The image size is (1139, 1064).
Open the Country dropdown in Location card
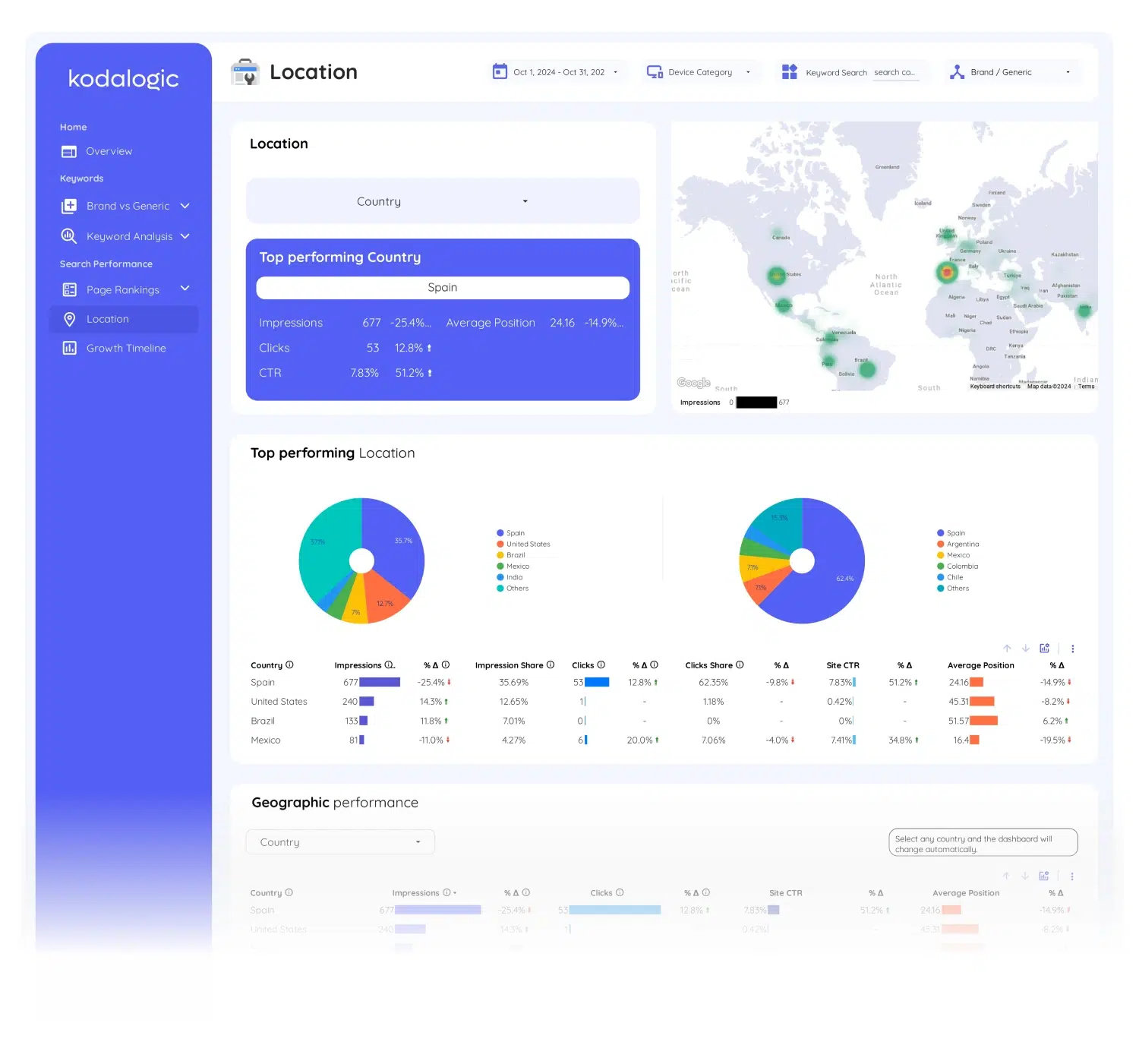(443, 201)
